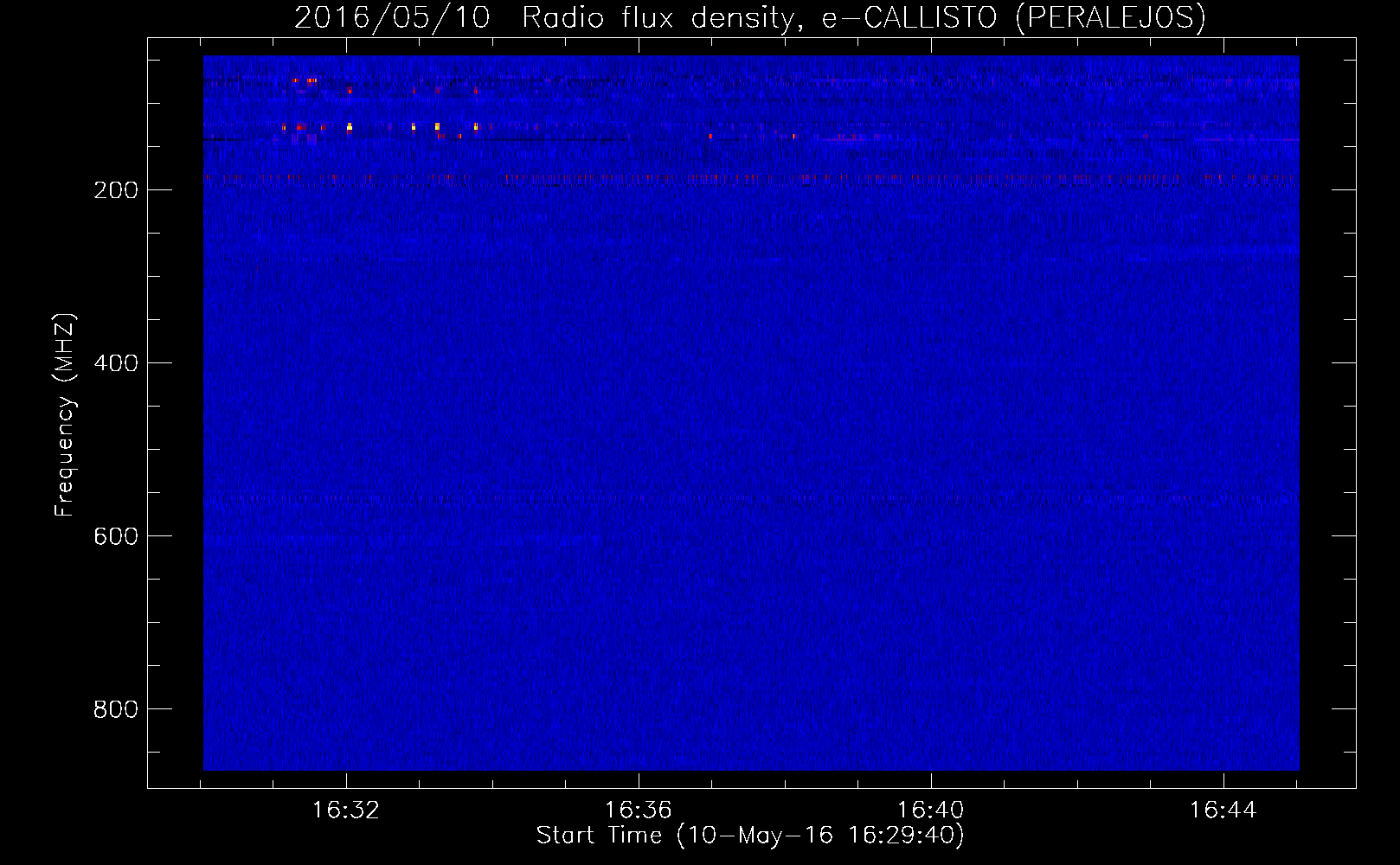Click the 600 frequency tick label

point(116,536)
